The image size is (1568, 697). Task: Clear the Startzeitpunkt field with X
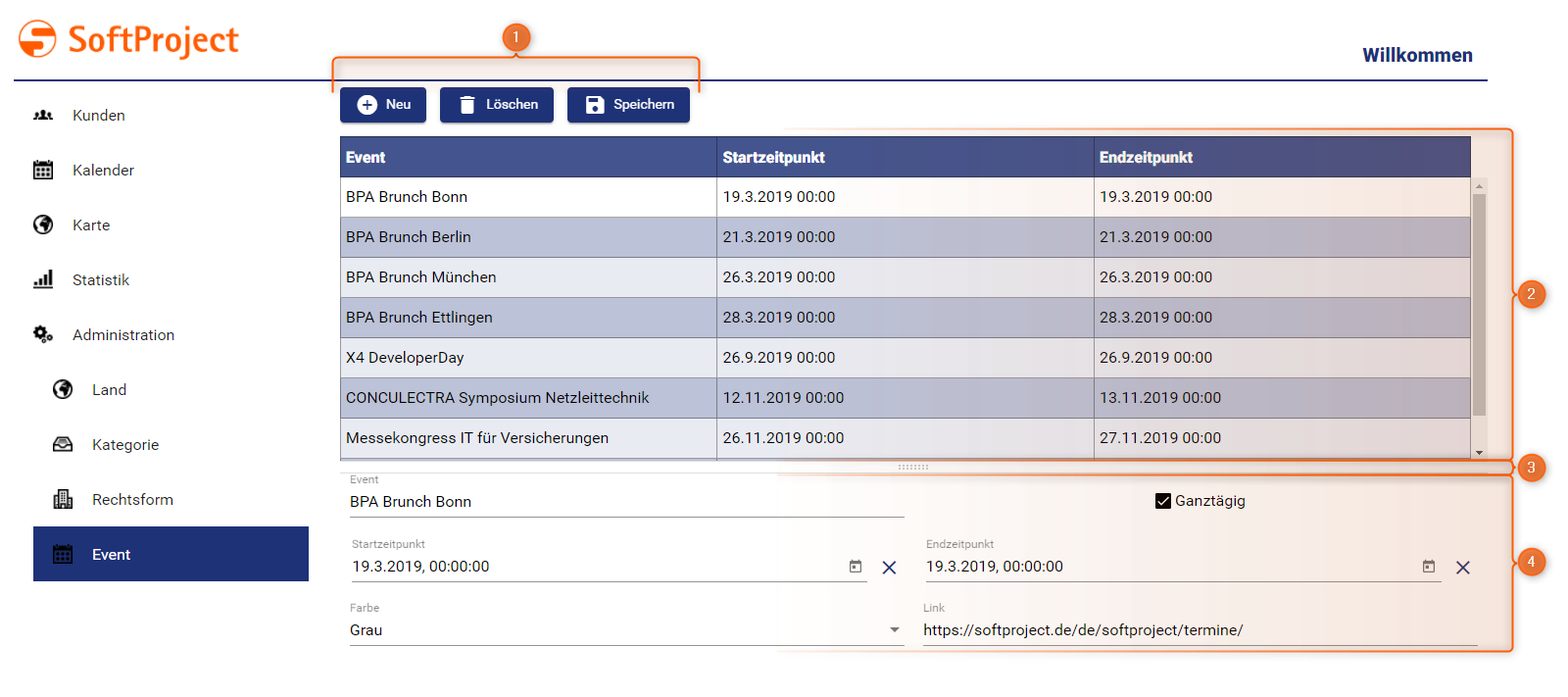(889, 568)
